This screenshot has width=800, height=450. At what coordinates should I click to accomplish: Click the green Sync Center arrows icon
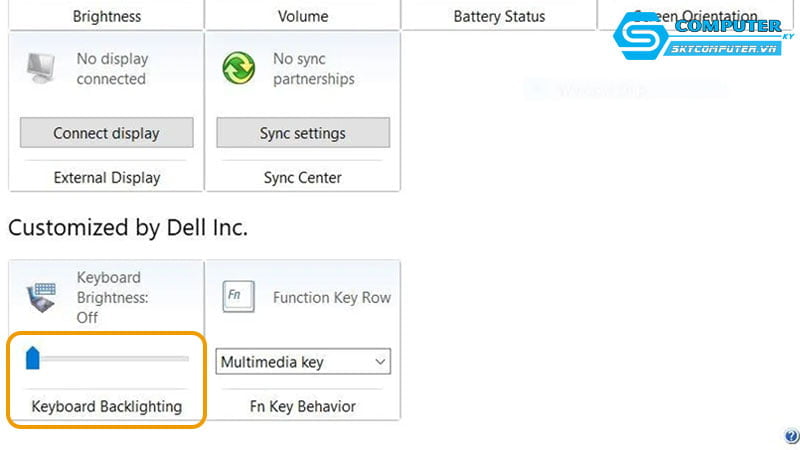[239, 69]
